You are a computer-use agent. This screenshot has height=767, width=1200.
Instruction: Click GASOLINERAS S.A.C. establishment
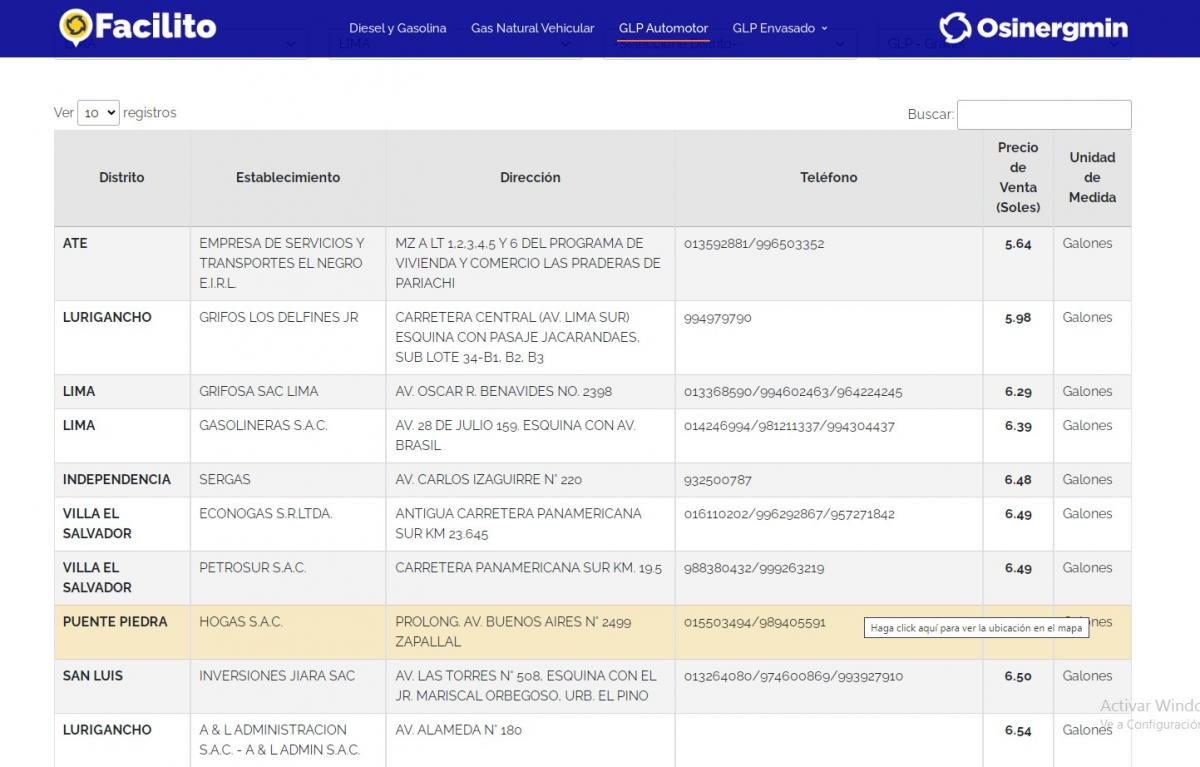click(263, 426)
